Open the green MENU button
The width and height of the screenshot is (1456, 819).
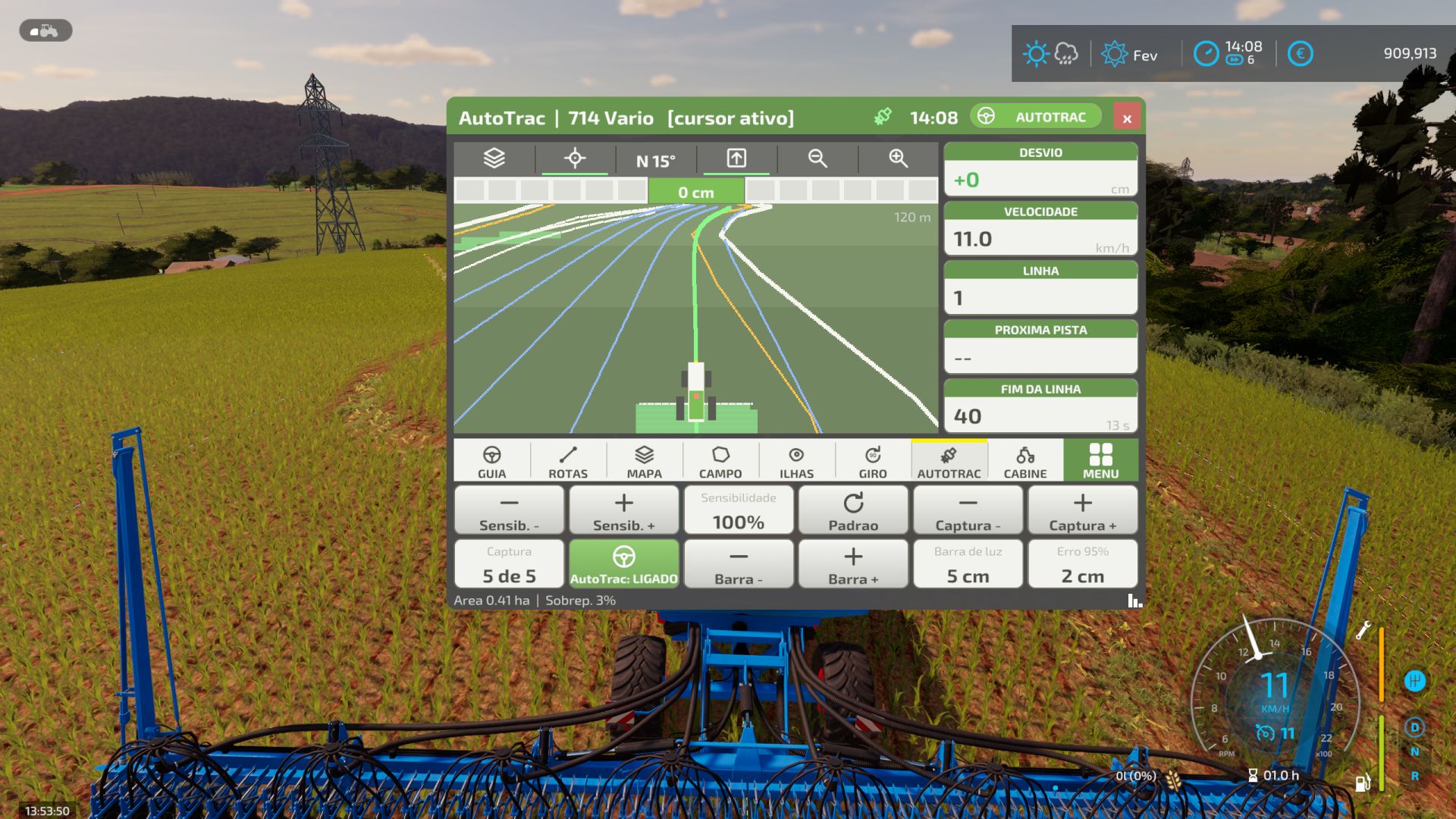(x=1100, y=461)
